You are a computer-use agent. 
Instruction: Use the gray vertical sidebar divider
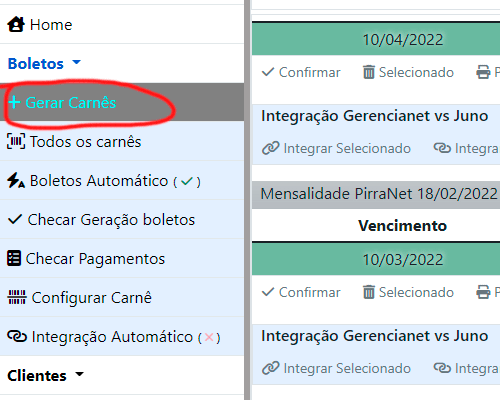[x=247, y=200]
